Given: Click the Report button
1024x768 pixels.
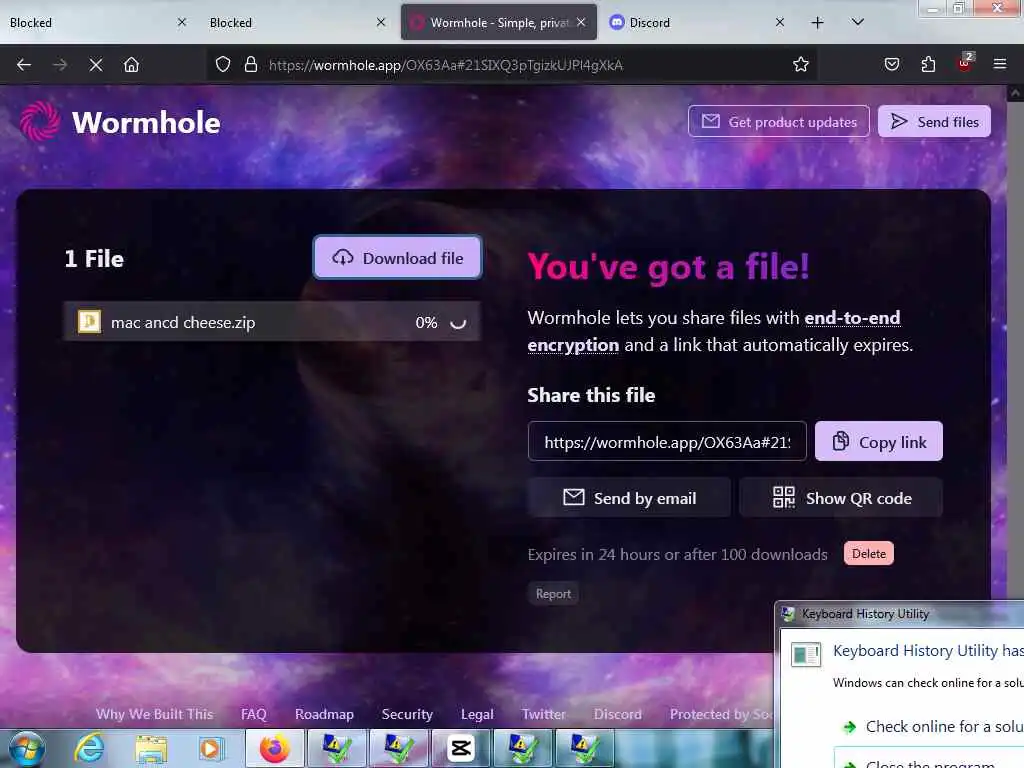Looking at the screenshot, I should (x=553, y=594).
